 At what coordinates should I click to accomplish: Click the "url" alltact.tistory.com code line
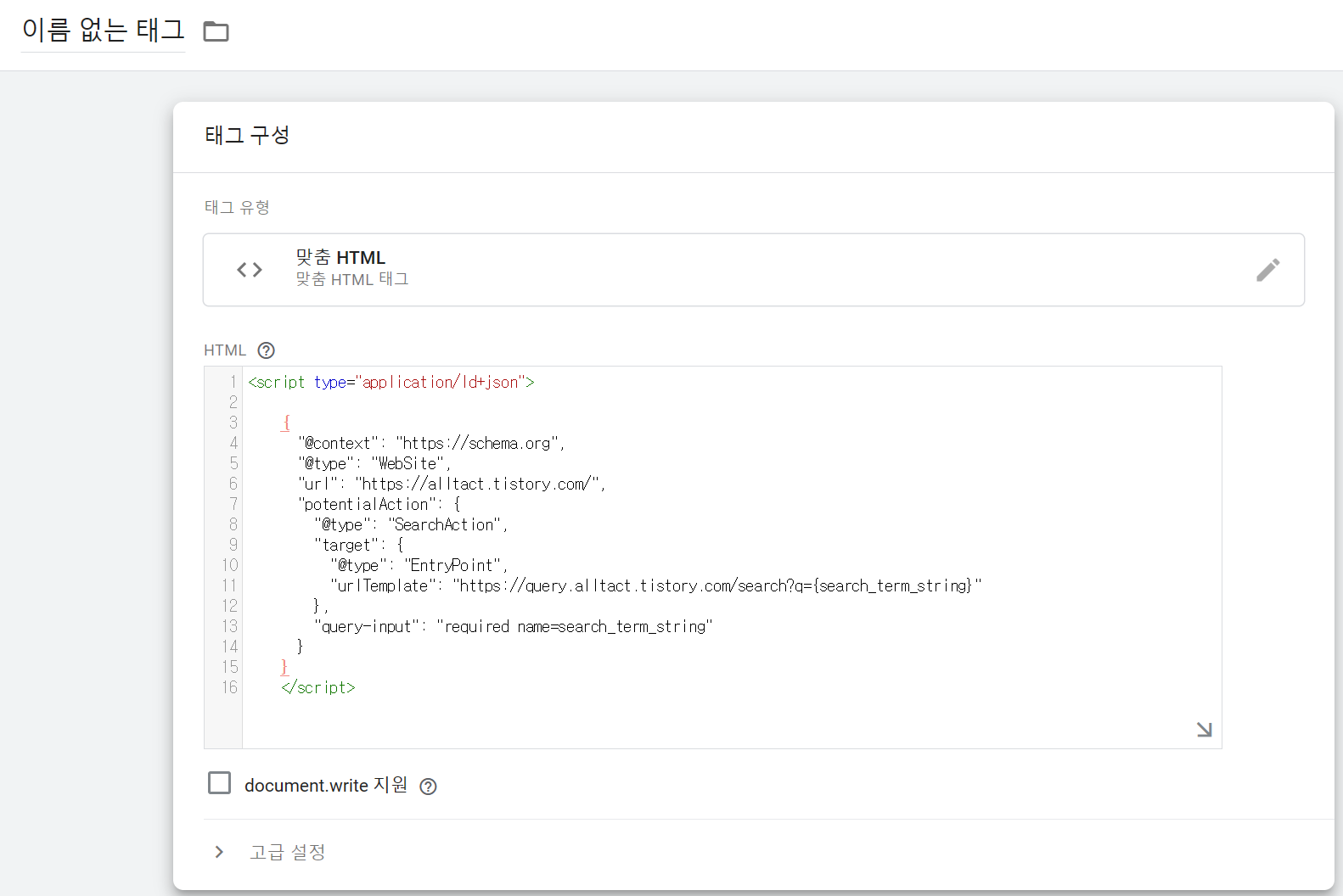tap(452, 484)
